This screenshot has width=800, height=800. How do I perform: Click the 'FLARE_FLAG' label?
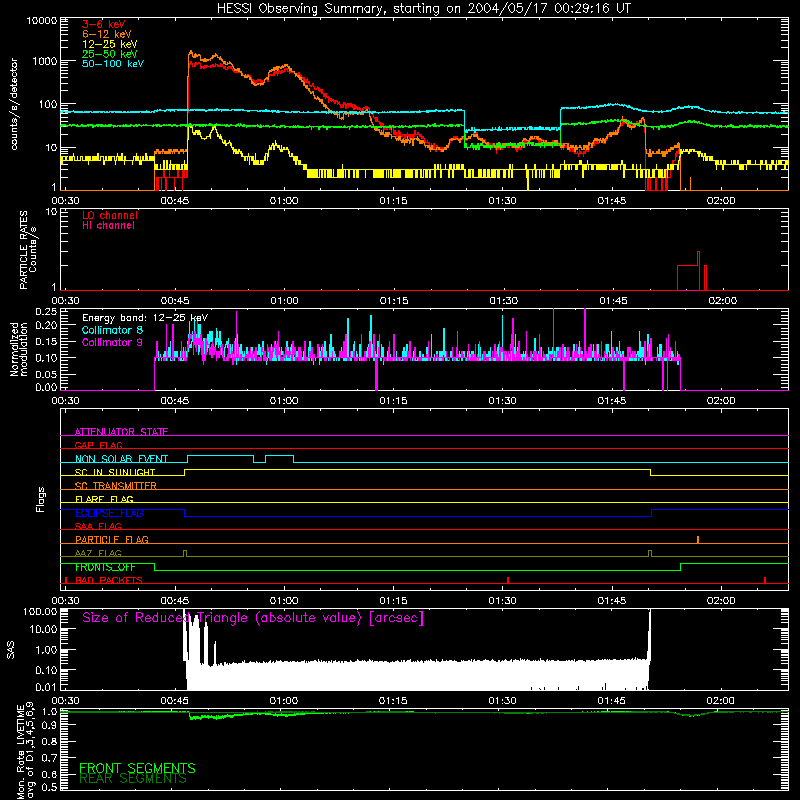pos(104,499)
